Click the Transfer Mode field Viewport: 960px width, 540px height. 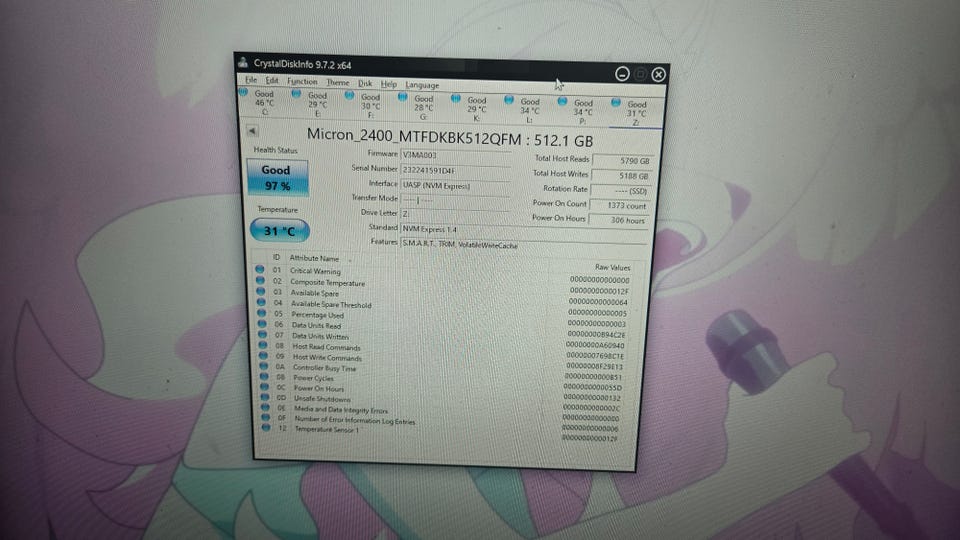[x=455, y=200]
